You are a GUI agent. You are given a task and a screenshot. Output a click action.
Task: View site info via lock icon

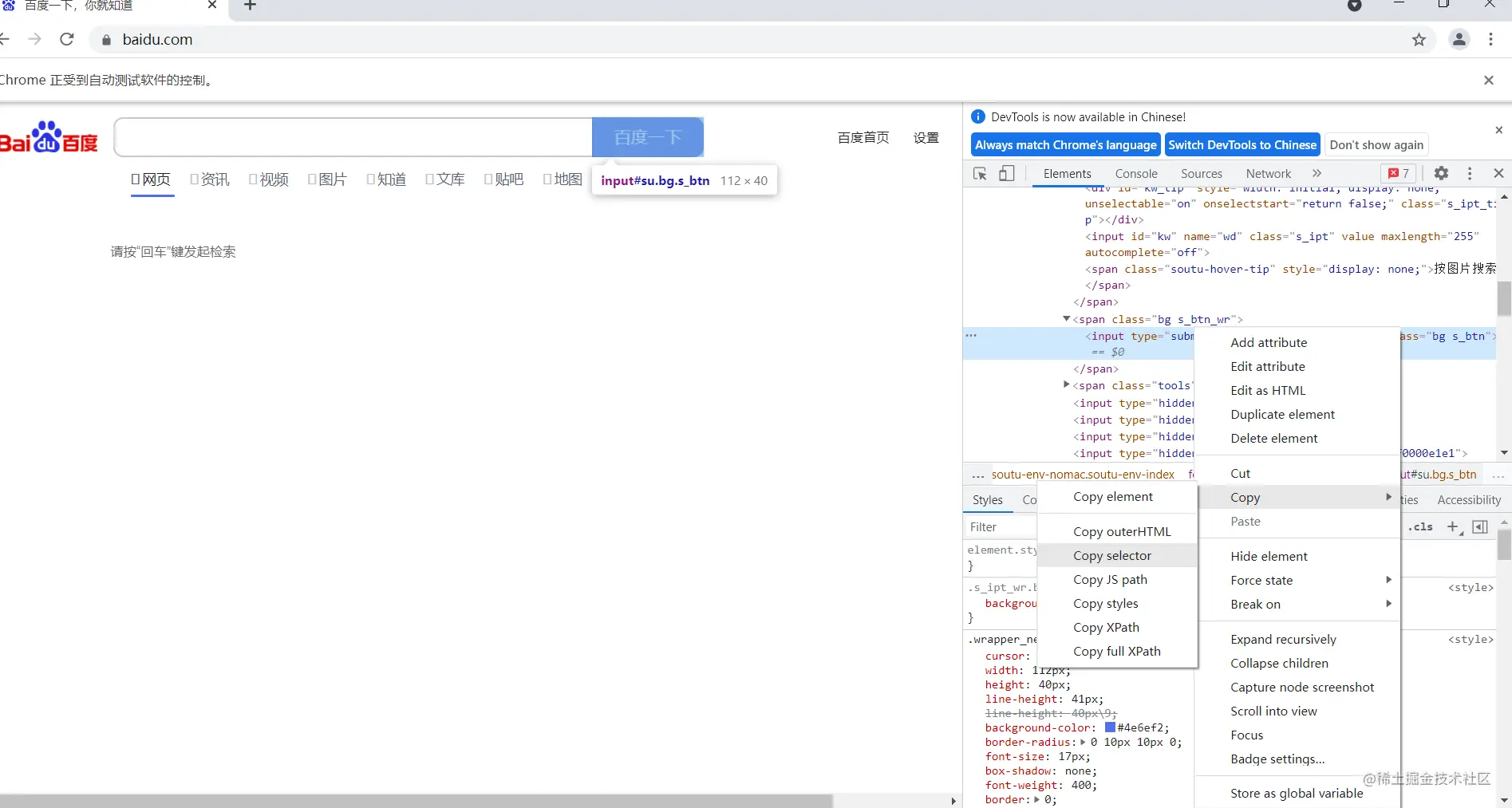tap(106, 40)
